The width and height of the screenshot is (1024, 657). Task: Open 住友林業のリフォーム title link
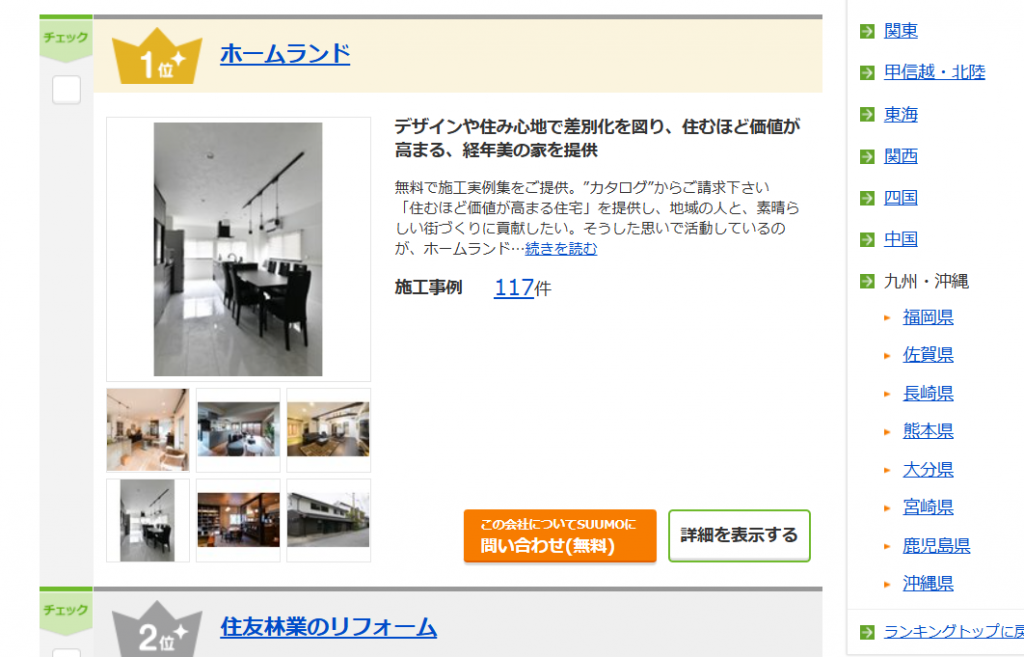coord(328,627)
